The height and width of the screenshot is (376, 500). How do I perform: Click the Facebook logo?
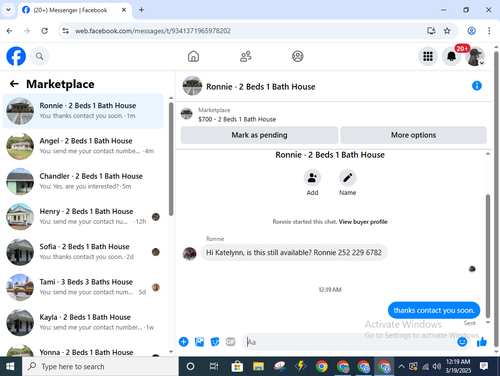[x=16, y=56]
